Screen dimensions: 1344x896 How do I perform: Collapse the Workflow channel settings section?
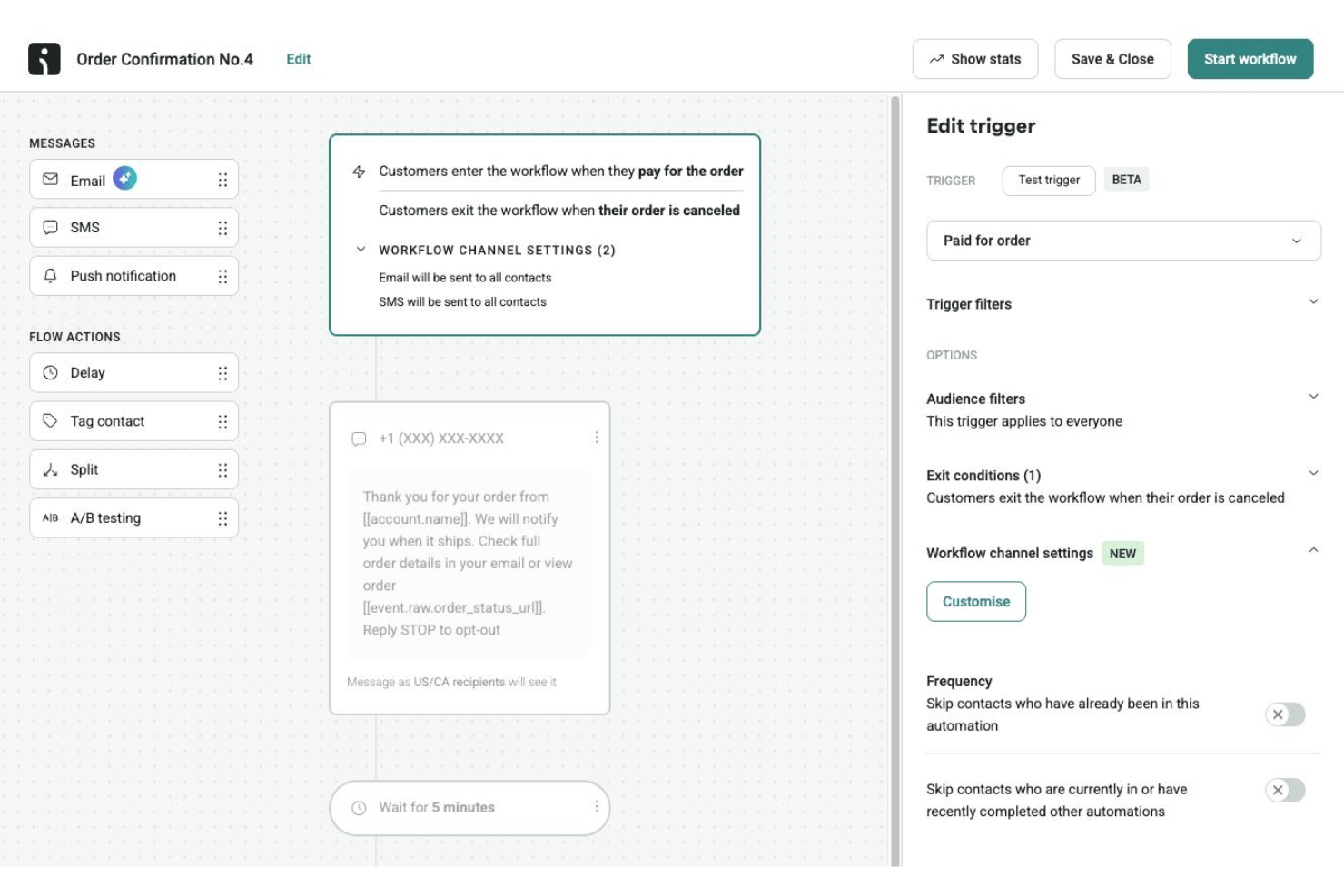(x=1313, y=550)
